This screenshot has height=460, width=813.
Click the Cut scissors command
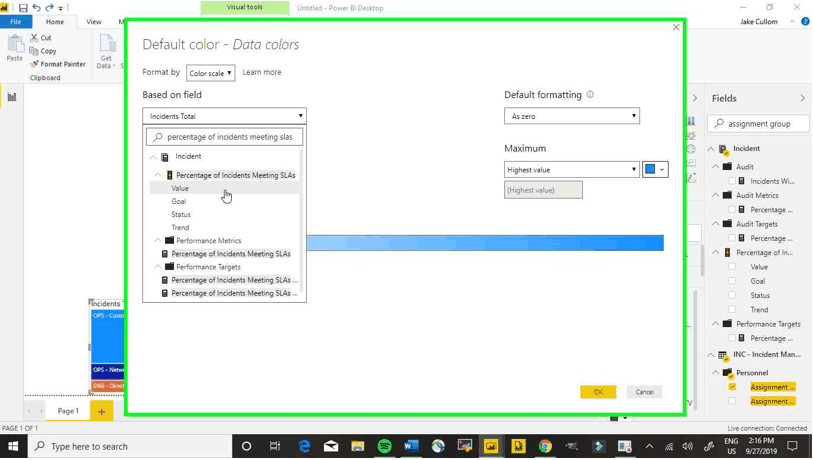(x=40, y=38)
